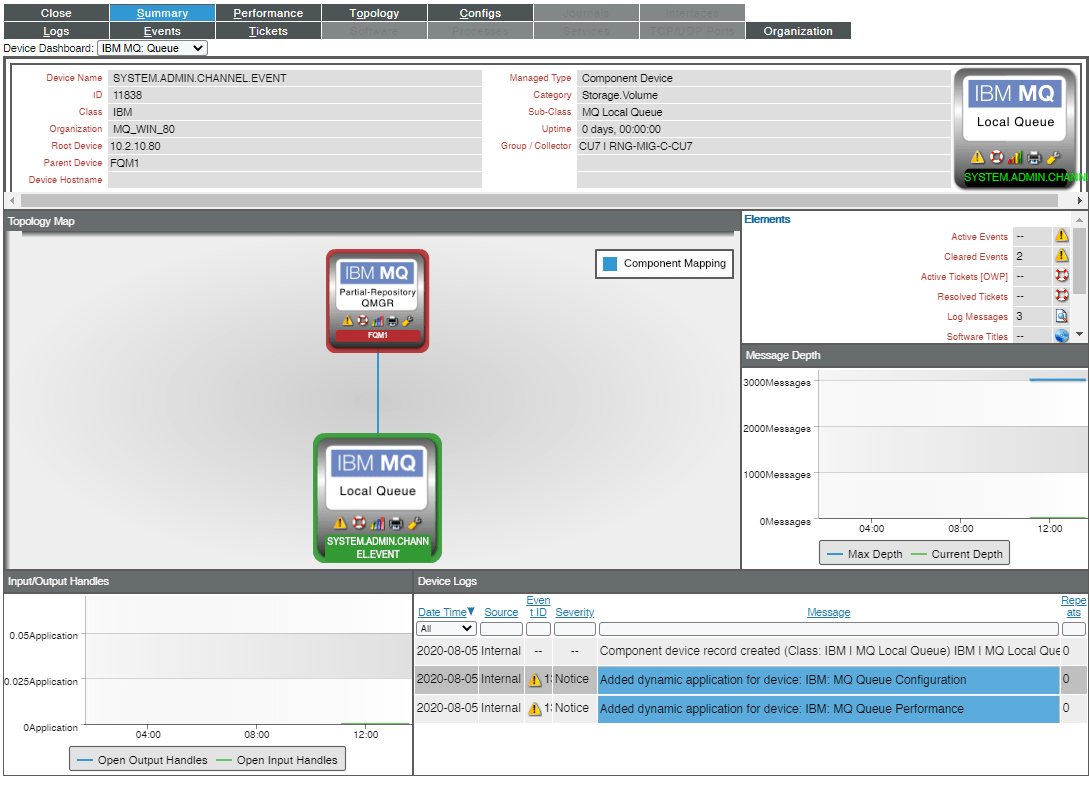Screen dimensions: 1090x789
Task: Open the Configs tab
Action: point(480,13)
